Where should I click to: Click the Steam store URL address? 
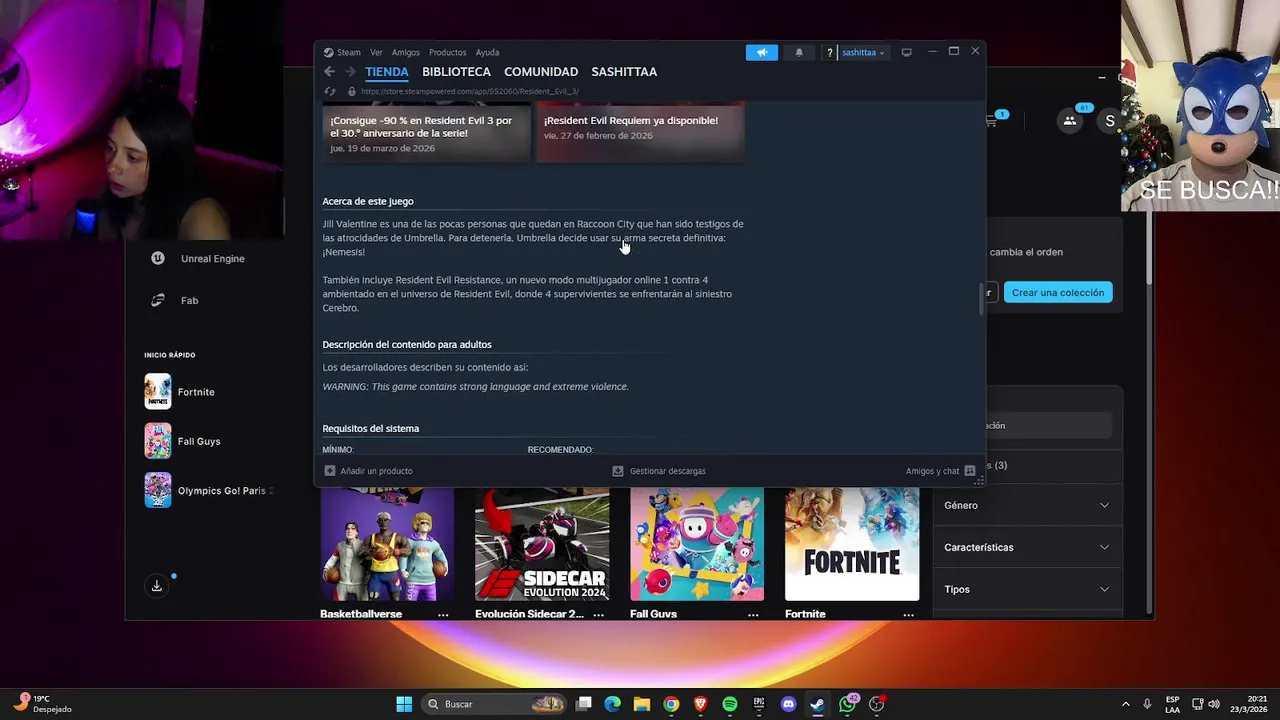click(469, 91)
